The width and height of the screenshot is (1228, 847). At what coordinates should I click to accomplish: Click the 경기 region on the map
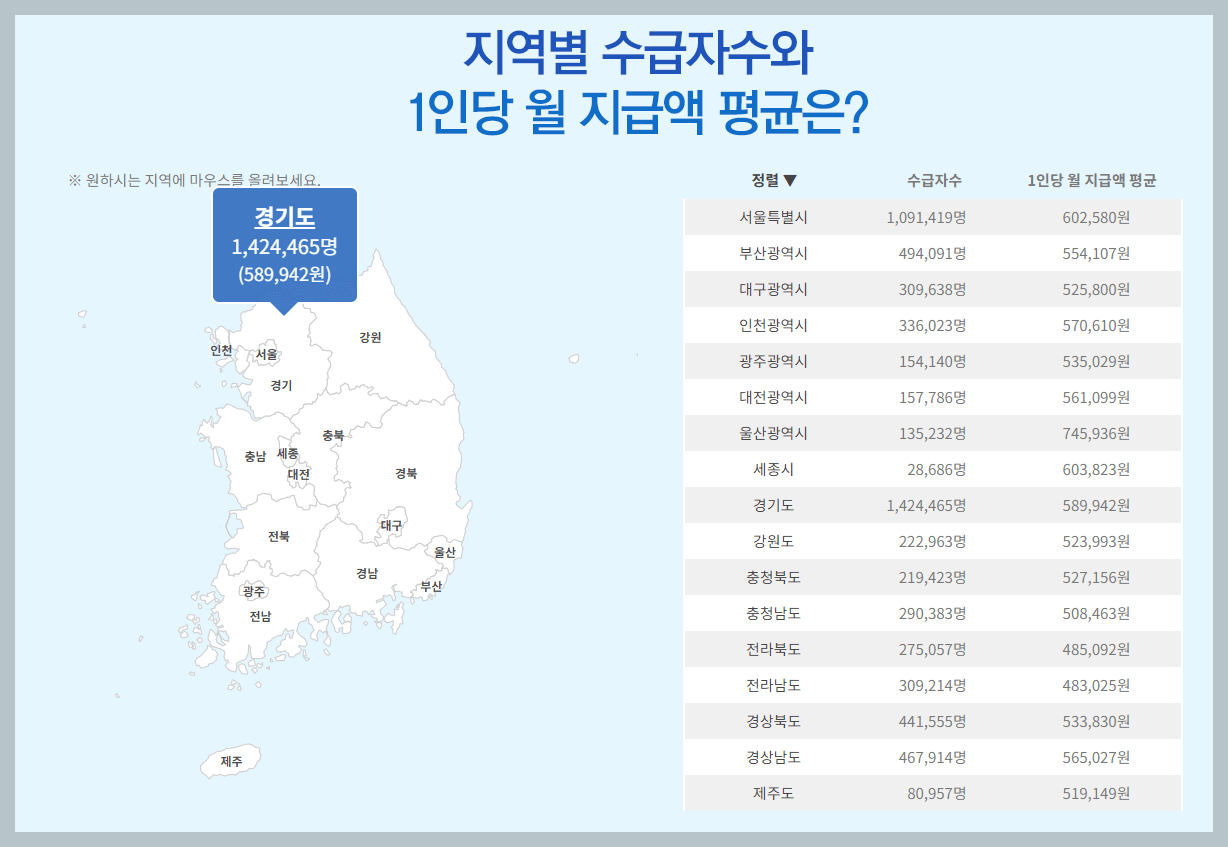(281, 385)
